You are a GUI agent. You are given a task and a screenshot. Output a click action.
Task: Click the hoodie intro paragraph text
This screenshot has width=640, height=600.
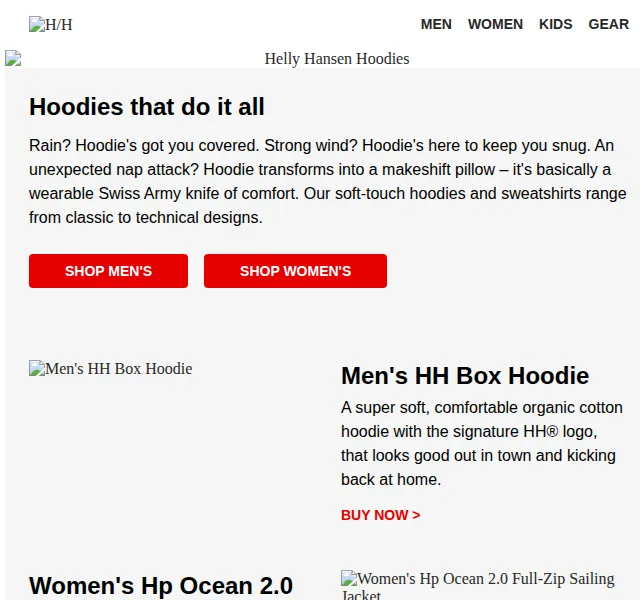tap(328, 182)
